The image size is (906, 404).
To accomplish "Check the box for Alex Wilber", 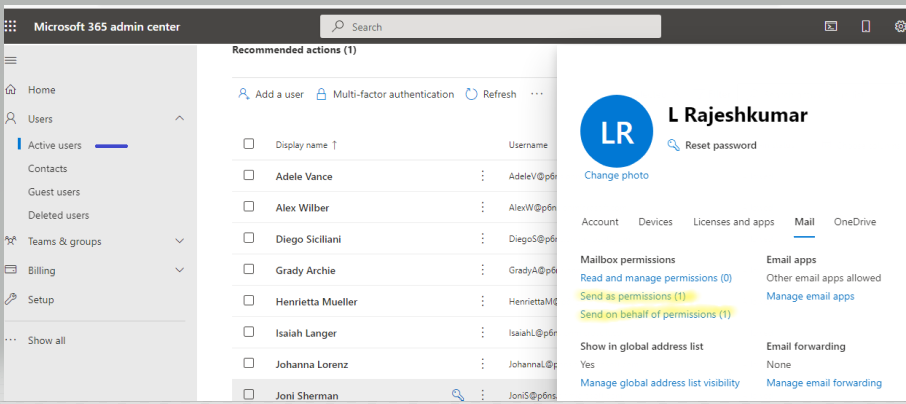I will click(x=248, y=206).
